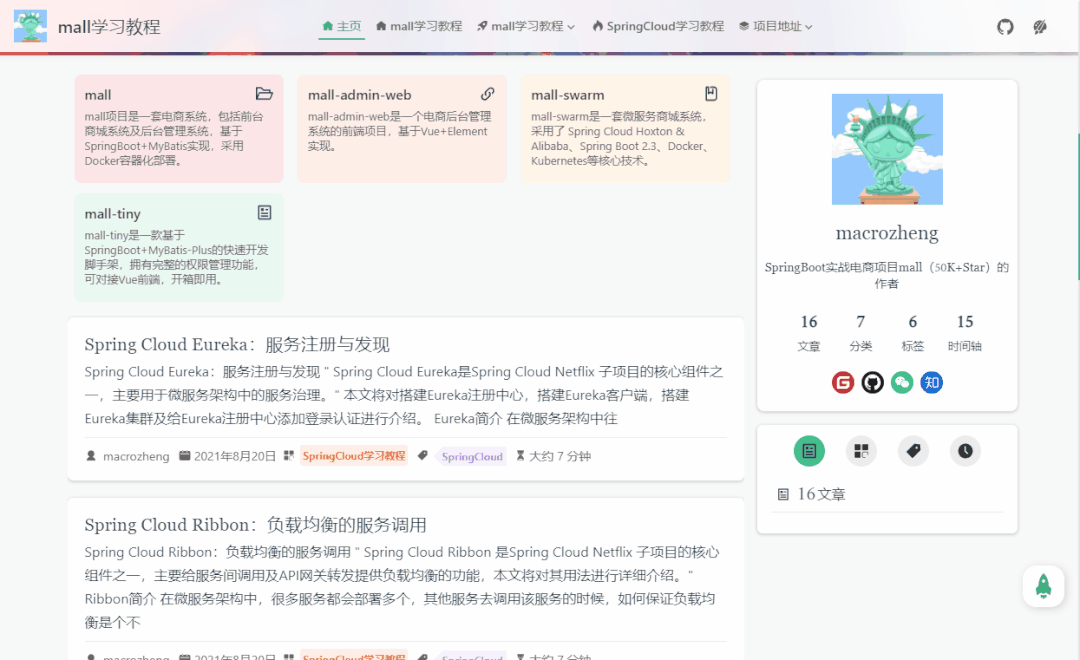Screen dimensions: 1080x660
Task: Open the Spring Cloud Ribbon article title
Action: (x=256, y=525)
